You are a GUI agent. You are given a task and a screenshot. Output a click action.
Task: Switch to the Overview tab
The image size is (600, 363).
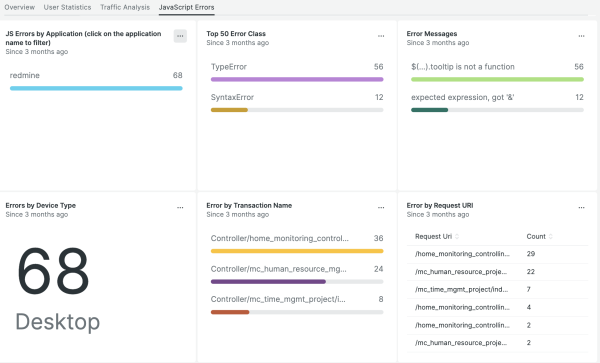[20, 7]
